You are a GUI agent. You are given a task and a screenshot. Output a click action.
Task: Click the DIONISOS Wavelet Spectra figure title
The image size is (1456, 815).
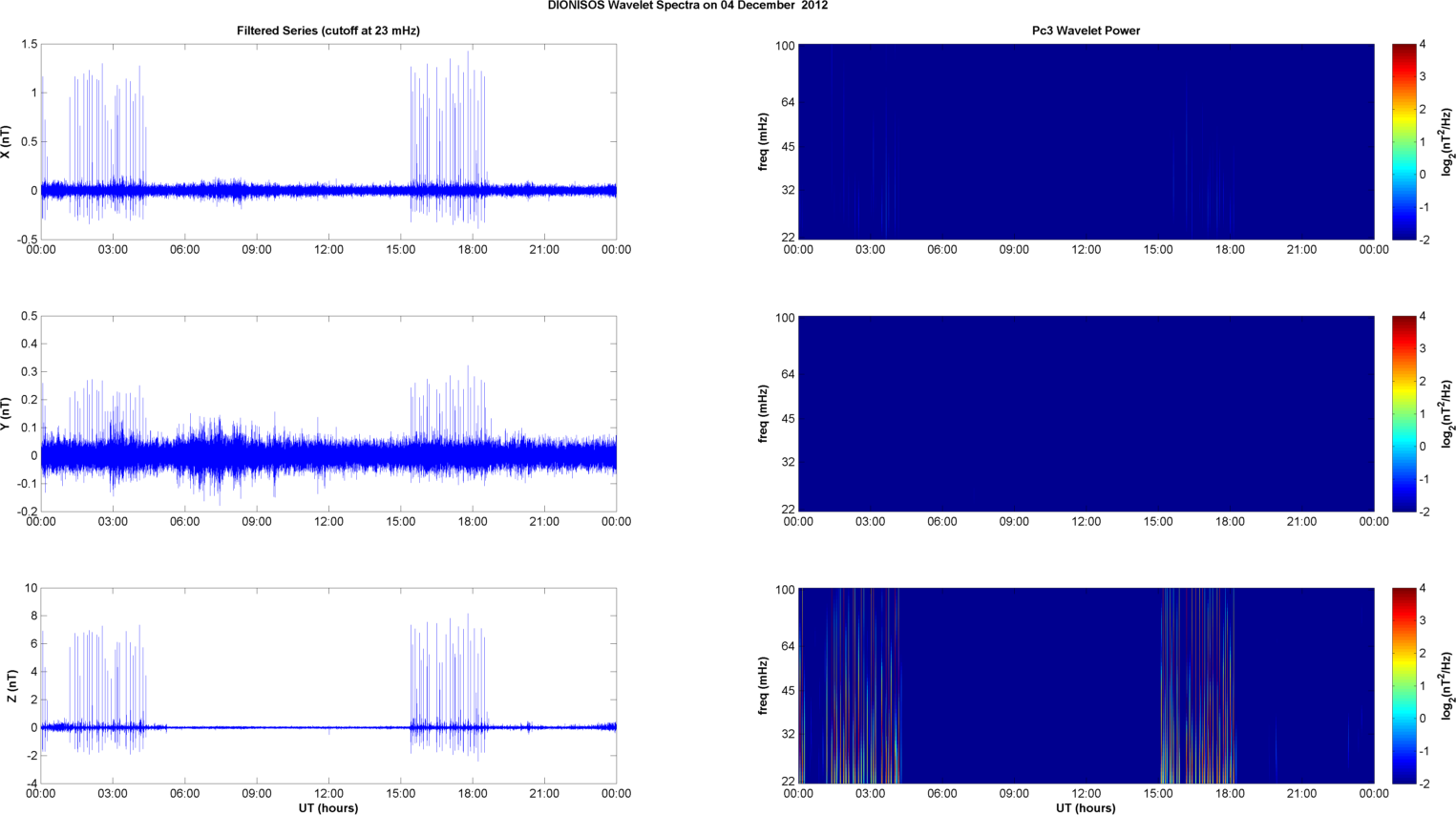tap(687, 6)
